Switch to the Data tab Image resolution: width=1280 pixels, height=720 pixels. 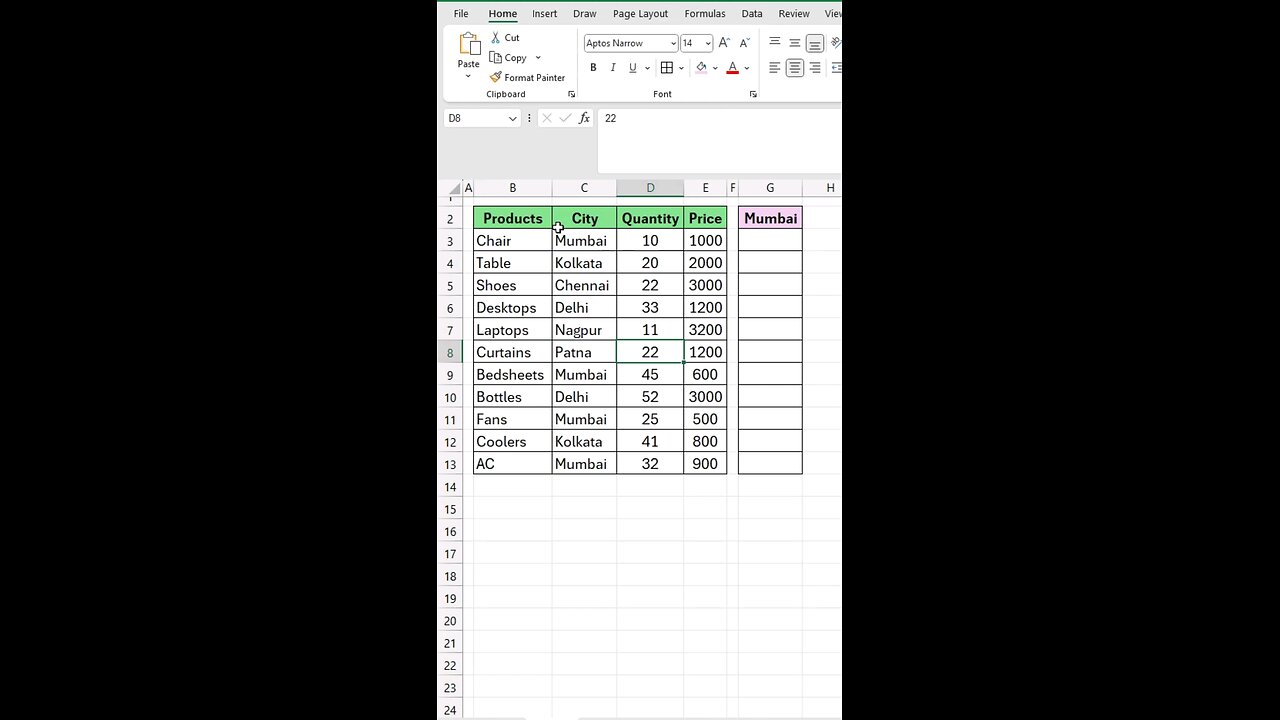click(x=752, y=14)
